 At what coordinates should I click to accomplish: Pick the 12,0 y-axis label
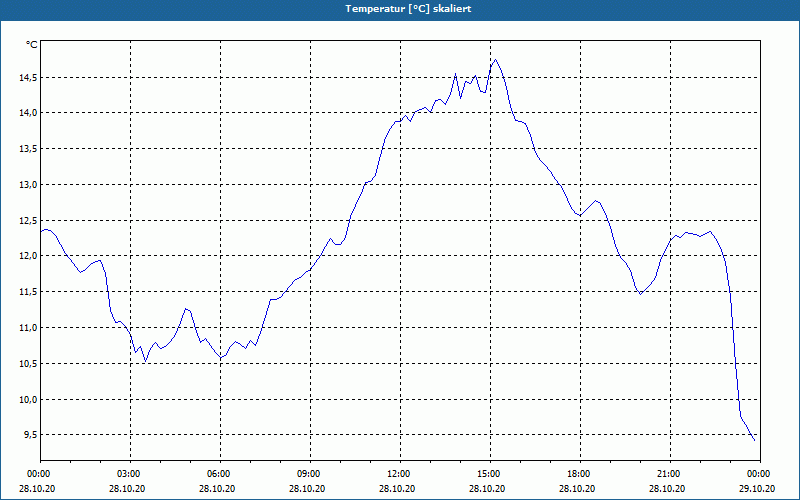(28, 256)
